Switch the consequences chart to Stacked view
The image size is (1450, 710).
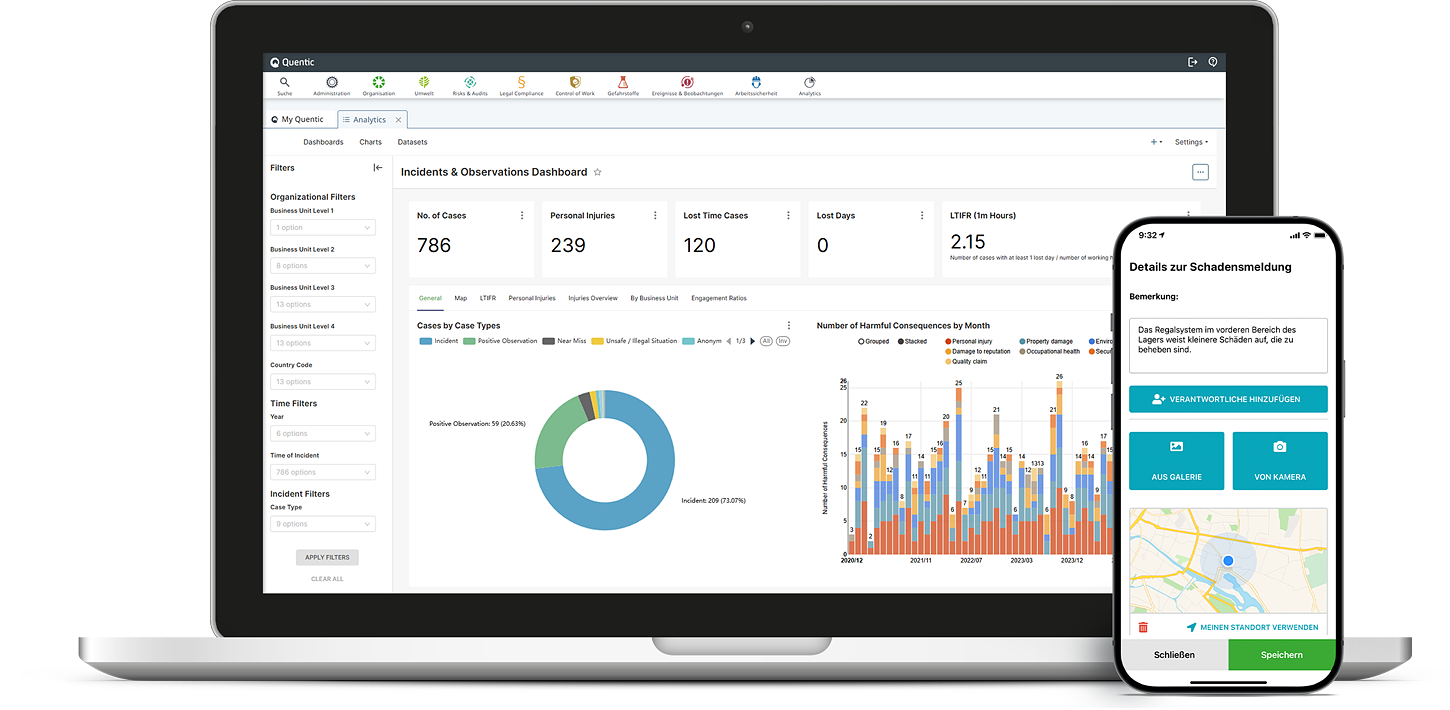[901, 340]
